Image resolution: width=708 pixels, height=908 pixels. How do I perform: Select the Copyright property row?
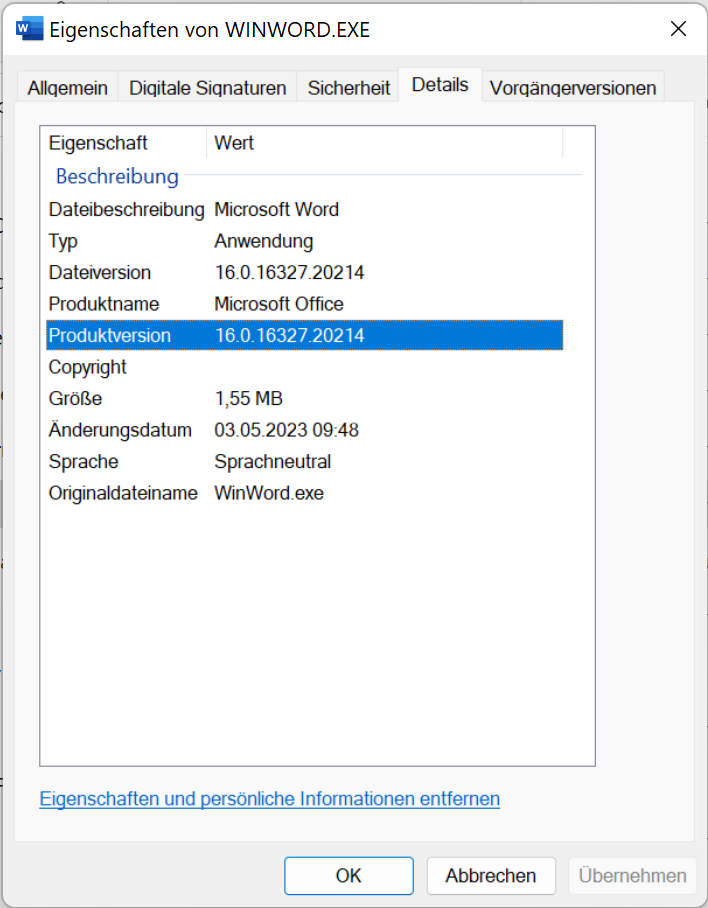point(304,367)
